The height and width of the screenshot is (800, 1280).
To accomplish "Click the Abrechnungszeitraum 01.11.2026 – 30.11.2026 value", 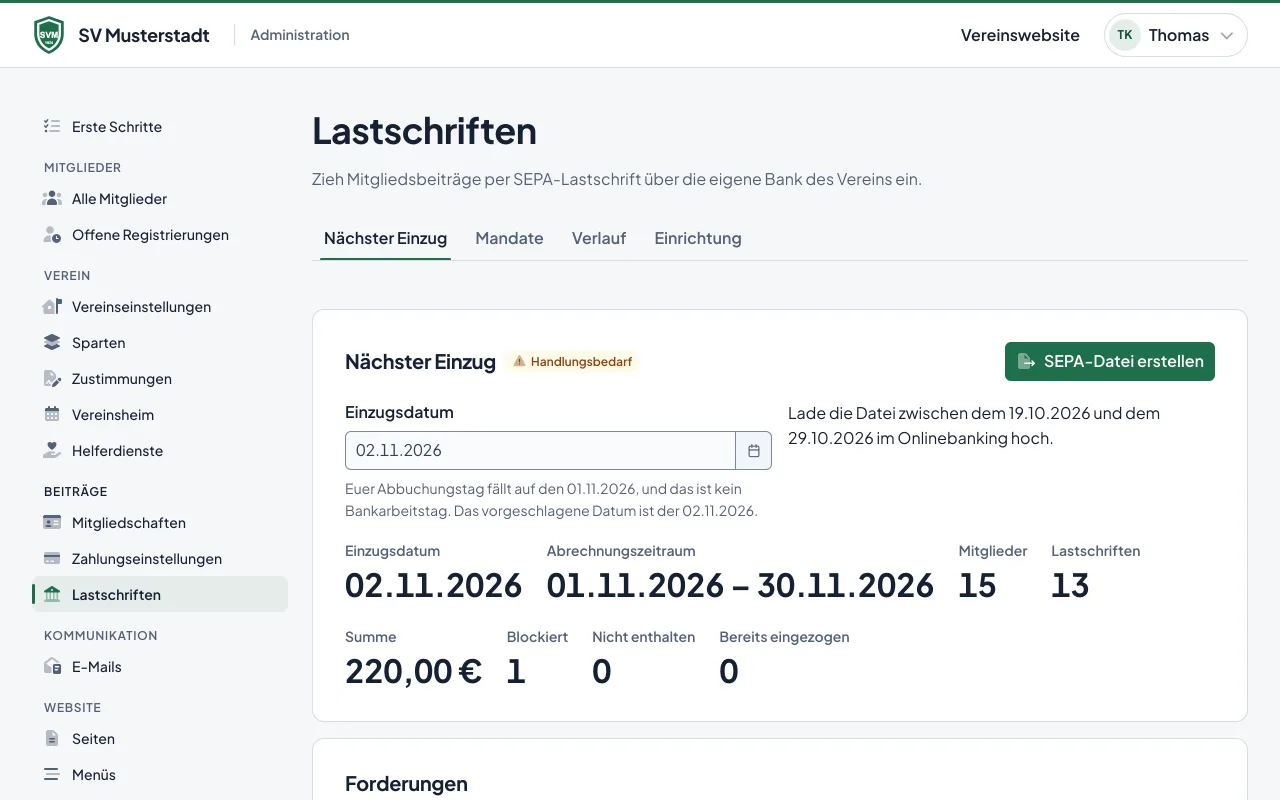I will click(740, 585).
